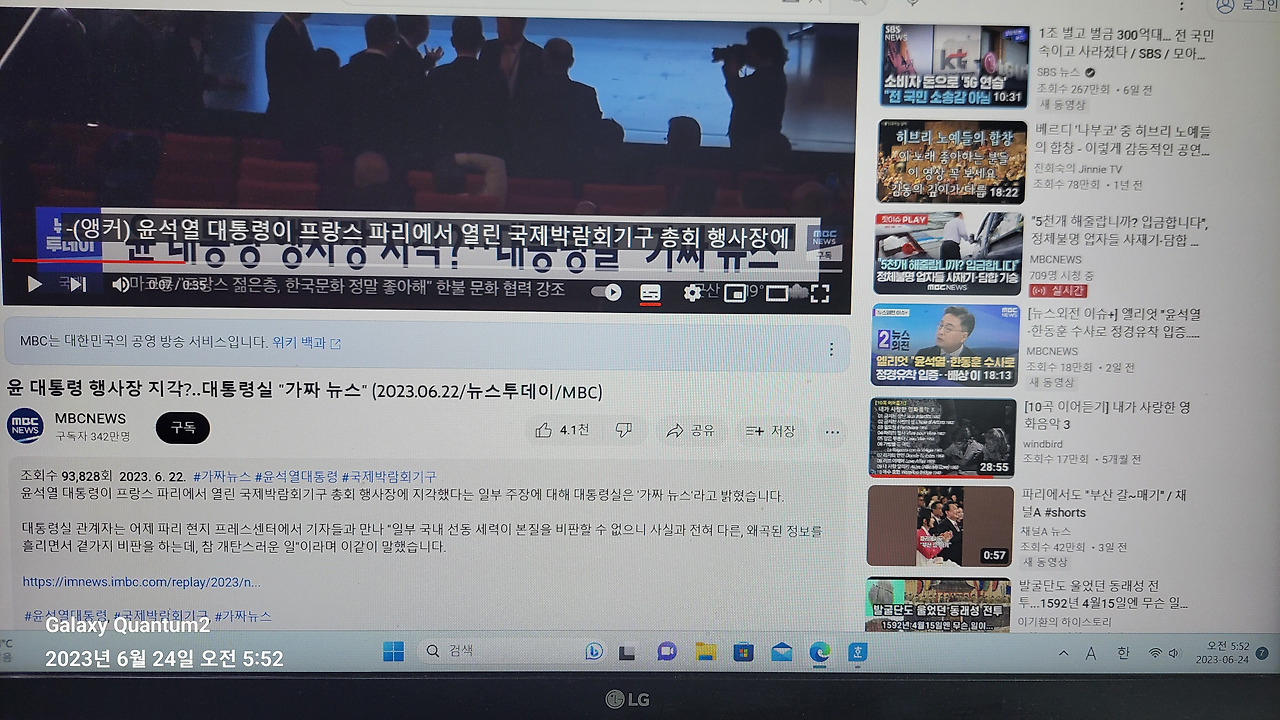
Task: Mute the video volume speaker icon
Action: [120, 285]
